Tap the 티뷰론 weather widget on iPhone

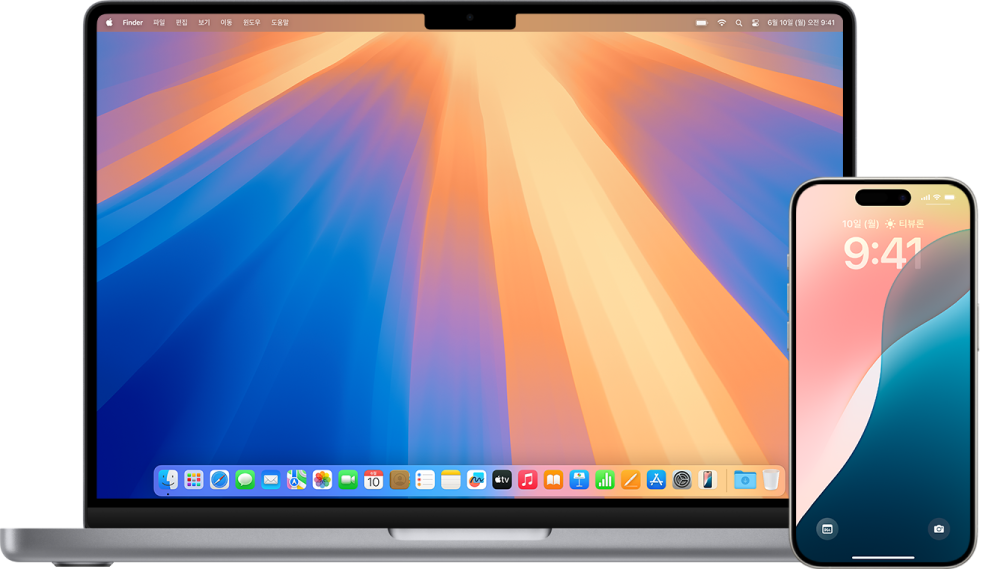(904, 223)
